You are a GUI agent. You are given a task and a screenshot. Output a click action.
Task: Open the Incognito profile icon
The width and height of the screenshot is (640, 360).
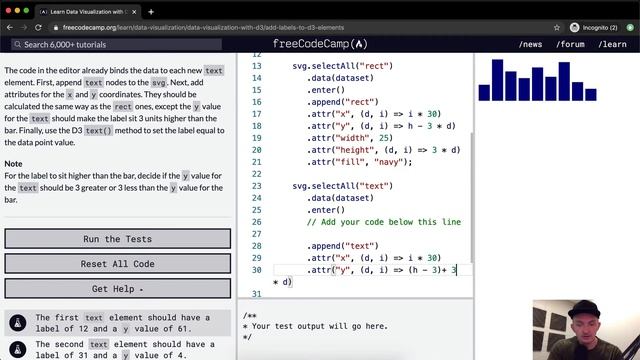pos(574,27)
